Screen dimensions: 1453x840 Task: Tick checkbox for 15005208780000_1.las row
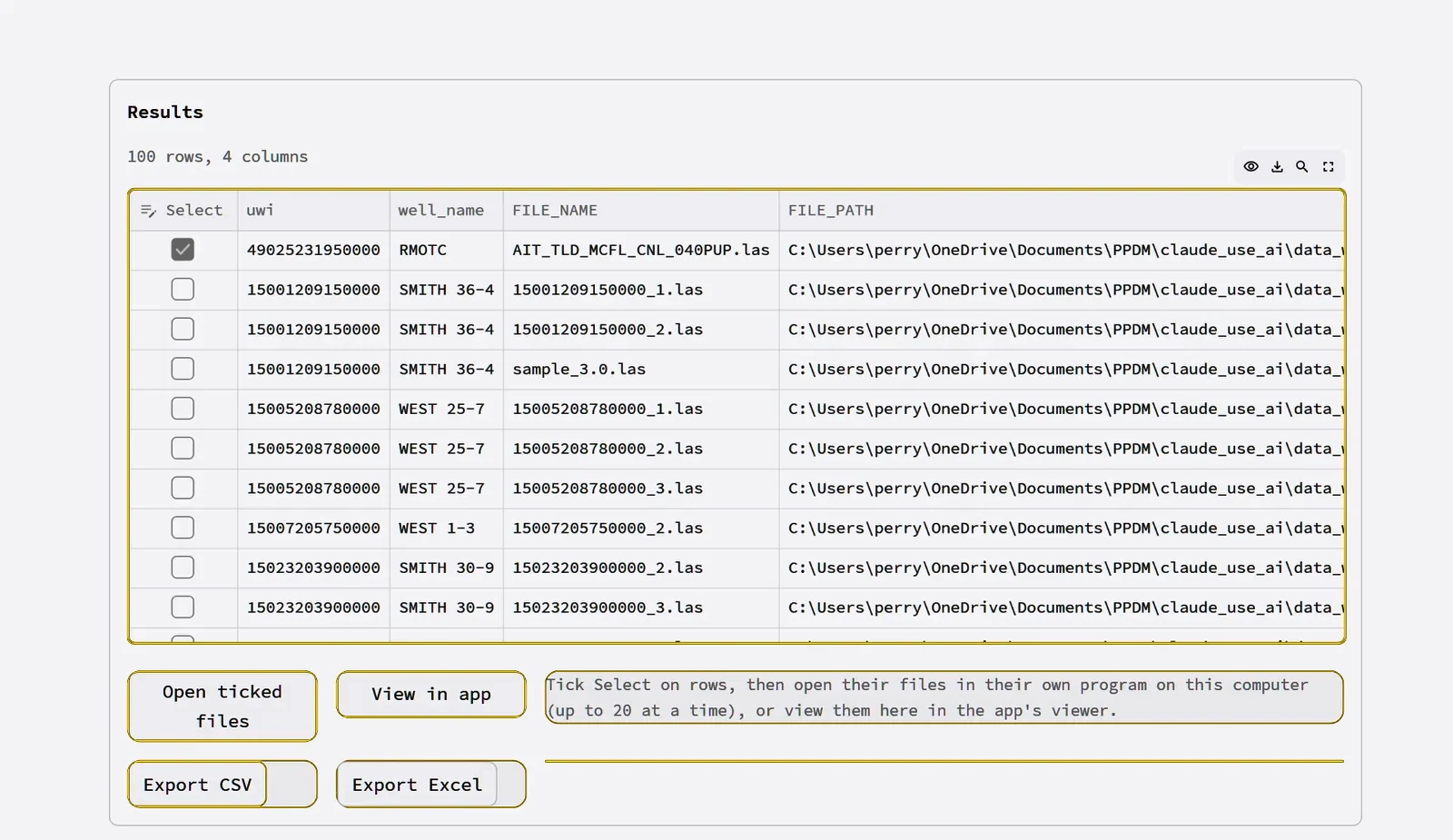[183, 409]
